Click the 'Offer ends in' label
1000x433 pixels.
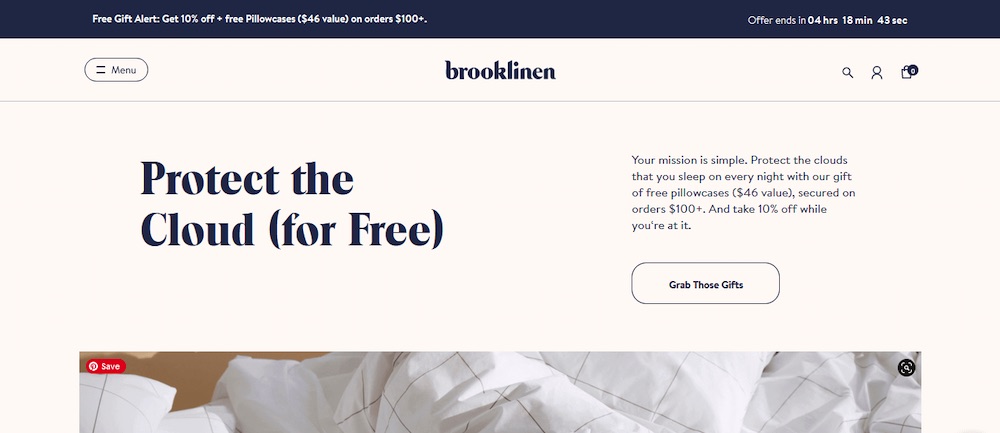click(x=777, y=20)
